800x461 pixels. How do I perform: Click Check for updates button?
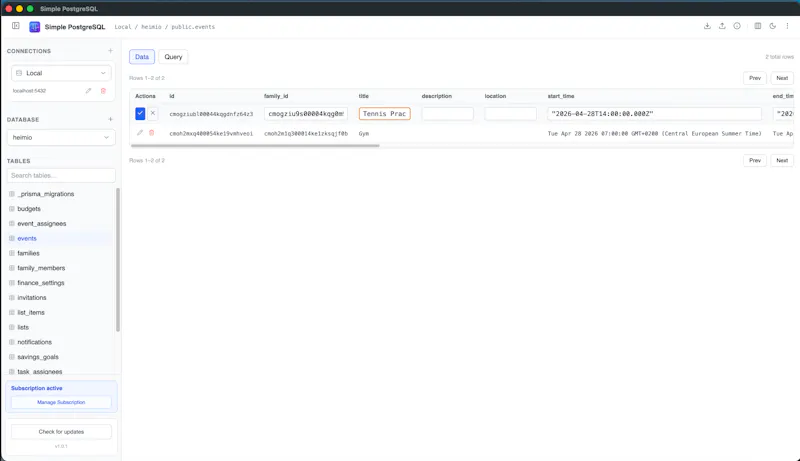[61, 431]
